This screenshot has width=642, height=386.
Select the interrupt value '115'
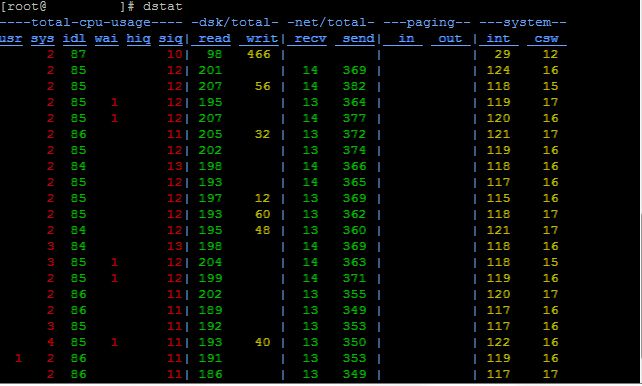point(498,198)
